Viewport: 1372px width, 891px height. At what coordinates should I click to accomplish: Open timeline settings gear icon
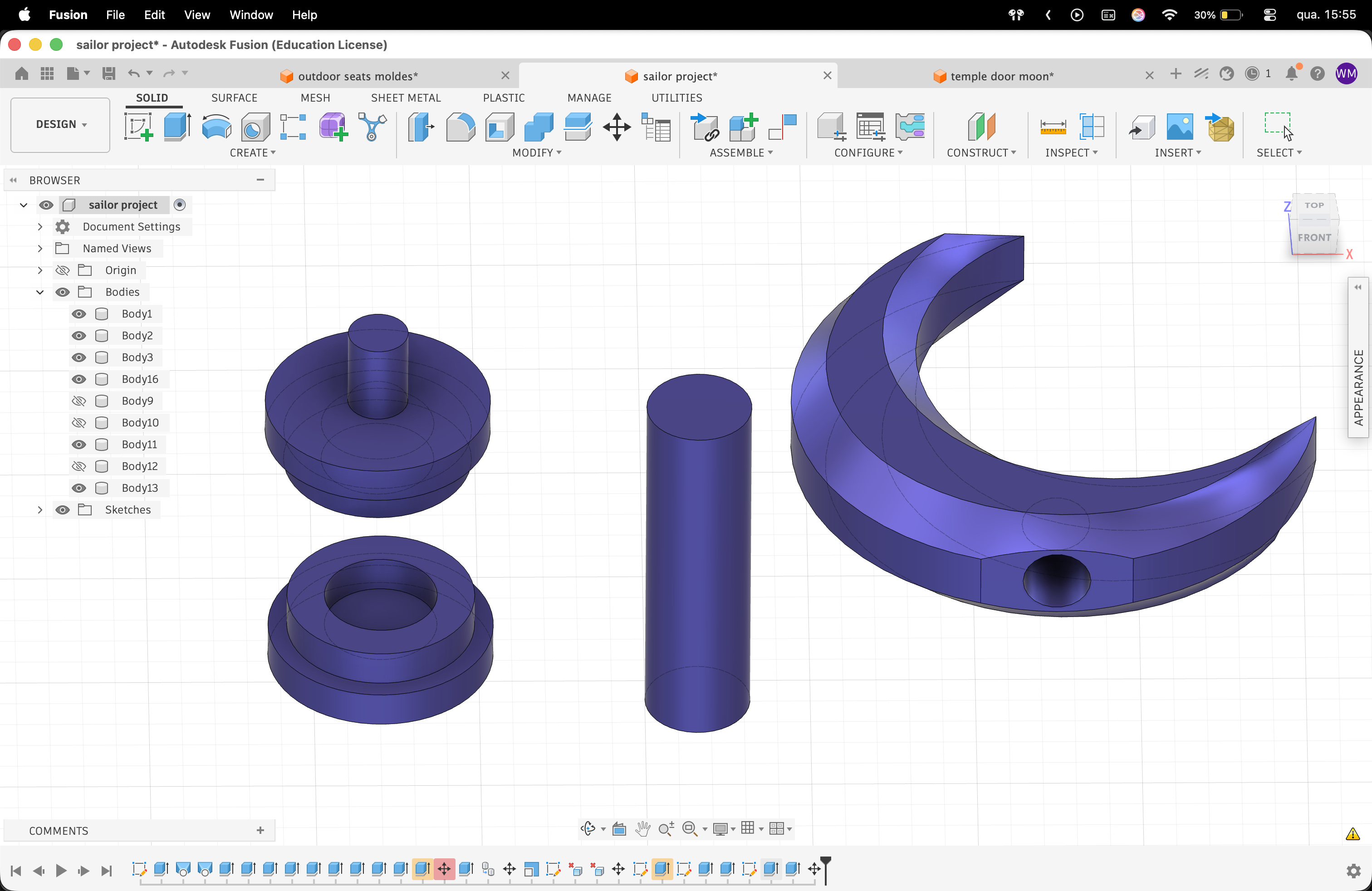[1353, 870]
